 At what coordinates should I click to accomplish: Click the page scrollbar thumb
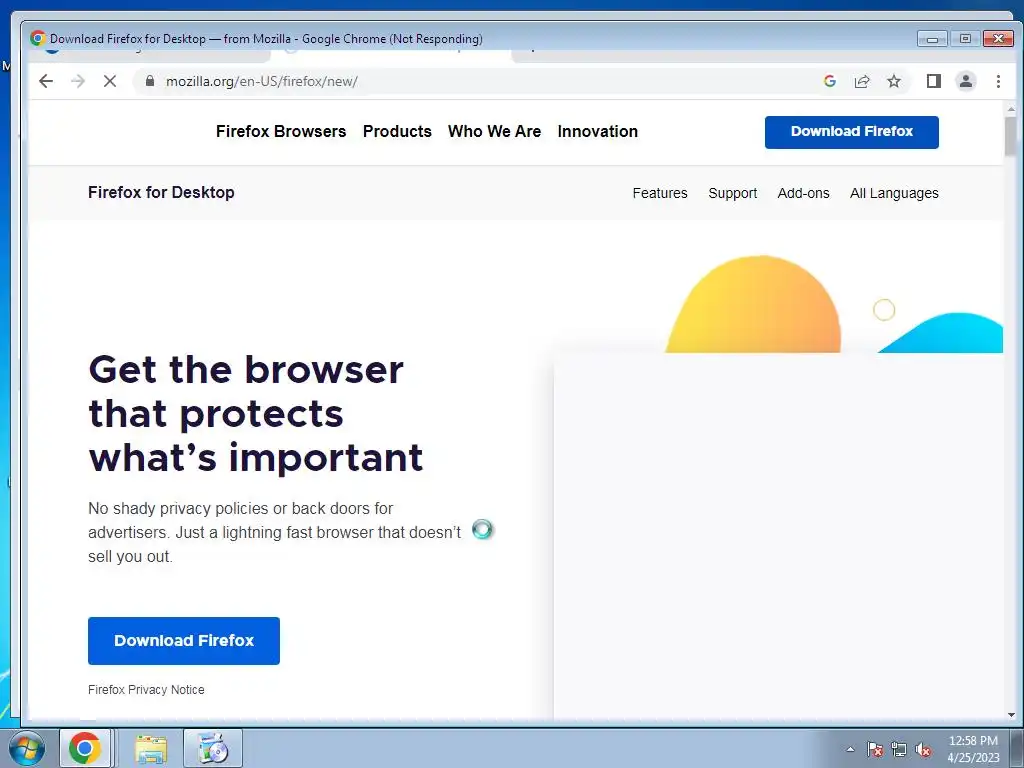click(1011, 136)
